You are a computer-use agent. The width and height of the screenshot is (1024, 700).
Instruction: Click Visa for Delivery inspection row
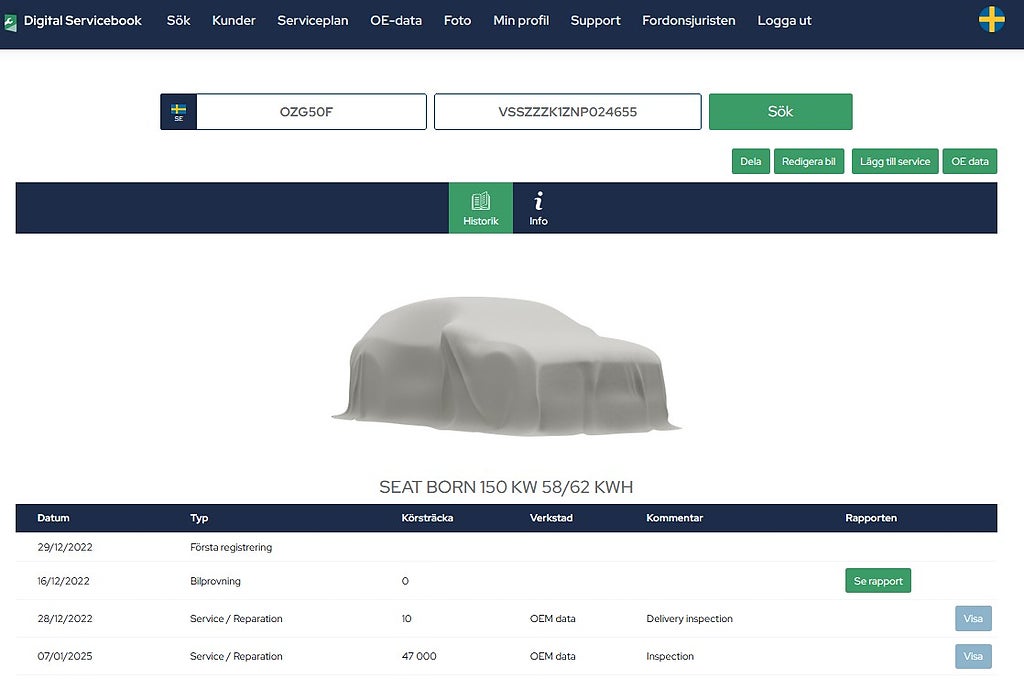pos(973,619)
